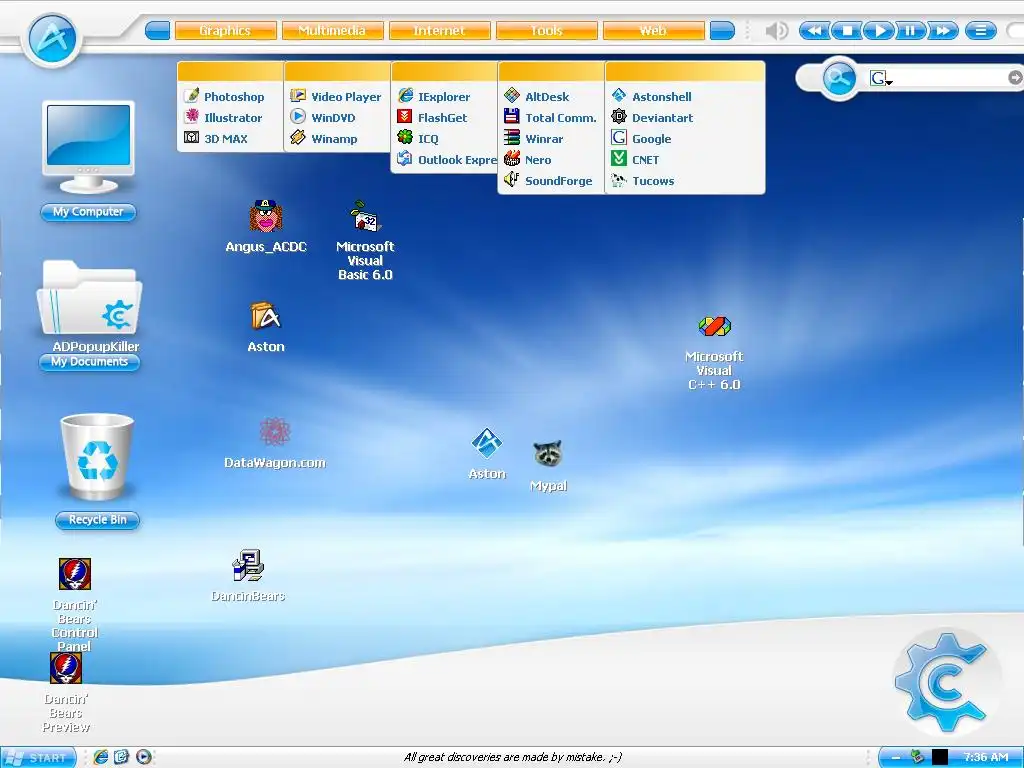Viewport: 1024px width, 768px height.
Task: Launch FlashGet shortcut
Action: pyautogui.click(x=432, y=118)
